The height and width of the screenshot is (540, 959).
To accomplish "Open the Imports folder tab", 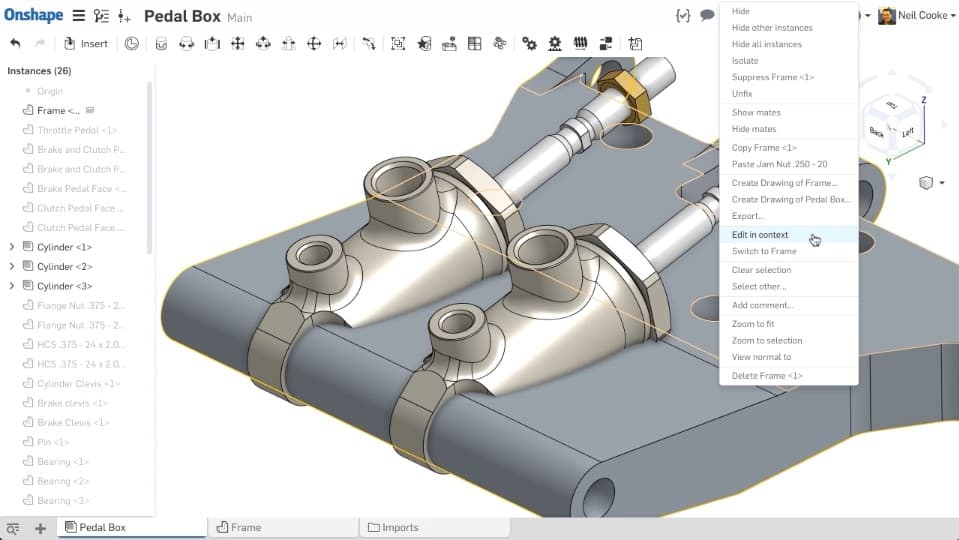I will coord(434,527).
